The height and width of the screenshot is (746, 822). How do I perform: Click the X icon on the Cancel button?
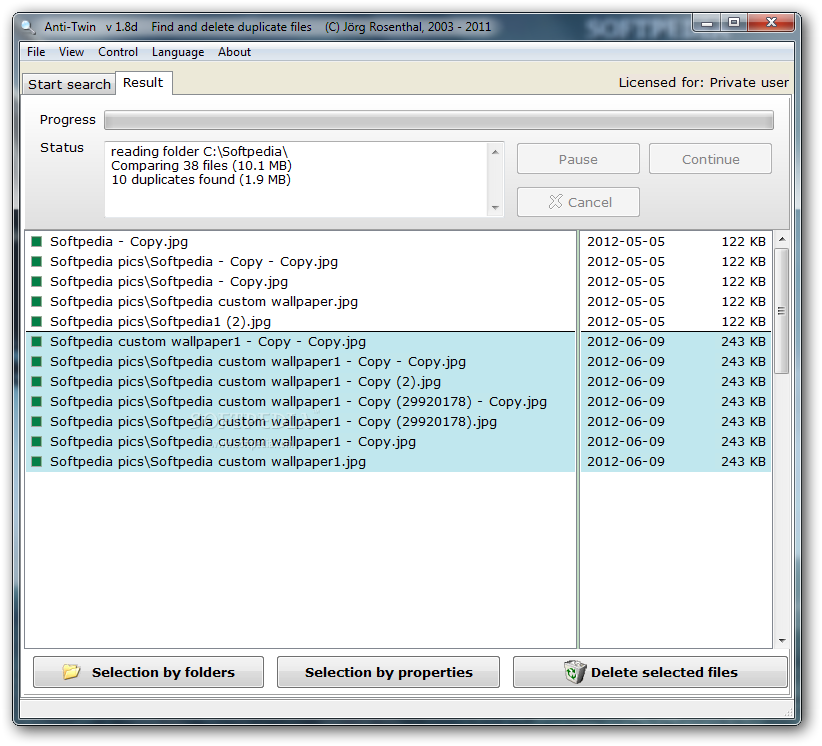coord(555,202)
